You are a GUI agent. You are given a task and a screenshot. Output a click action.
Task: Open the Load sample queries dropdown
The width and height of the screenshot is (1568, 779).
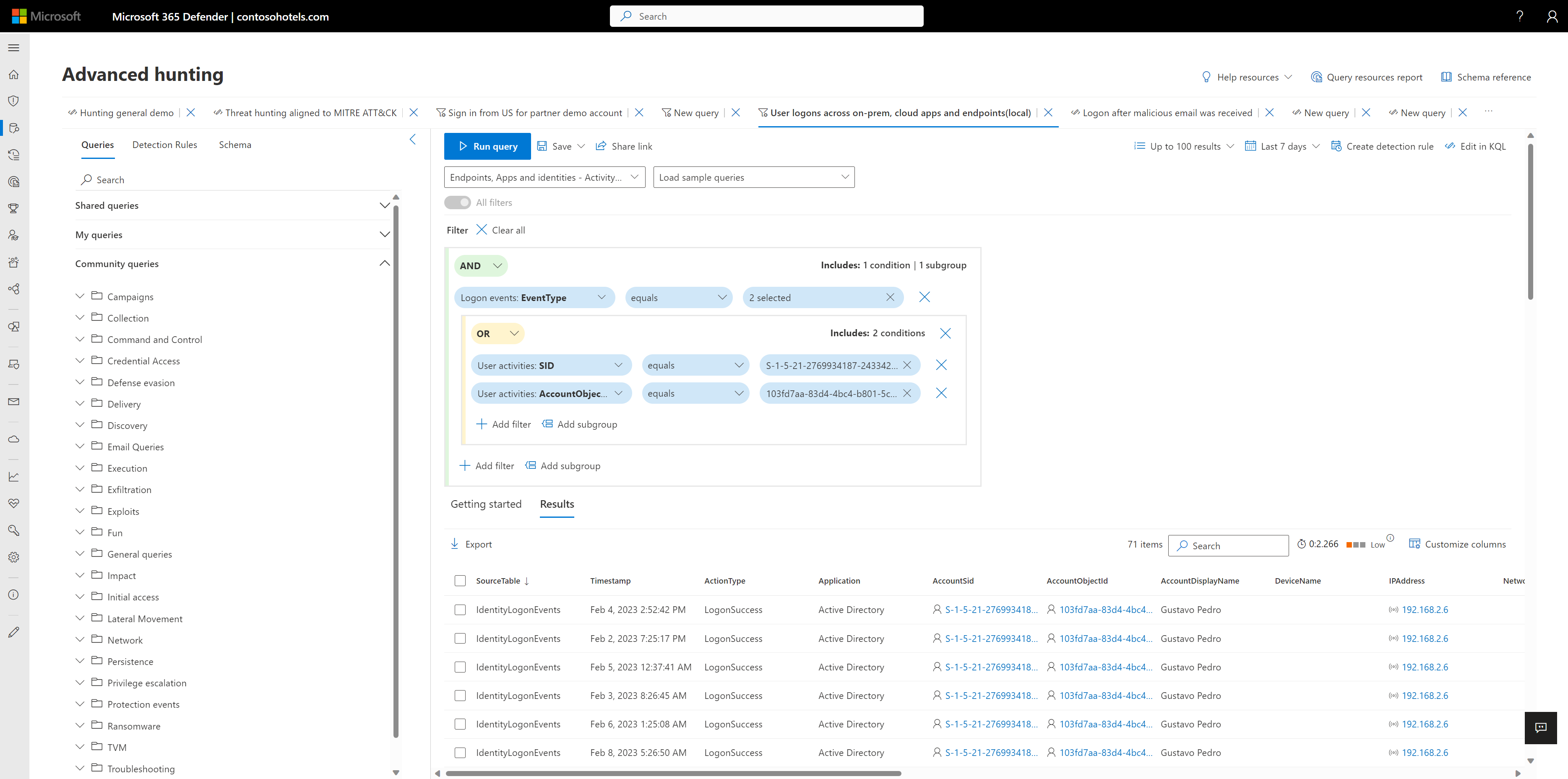tap(753, 177)
